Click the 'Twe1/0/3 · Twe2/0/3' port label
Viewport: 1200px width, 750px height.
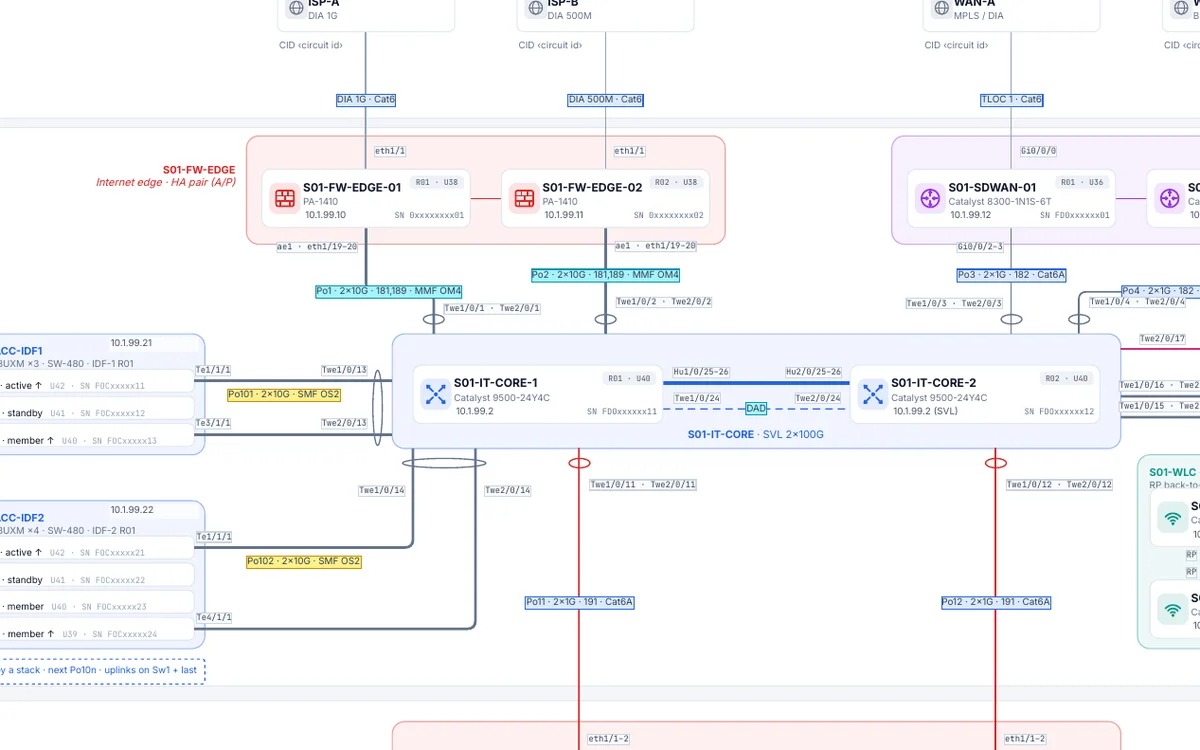pyautogui.click(x=954, y=303)
